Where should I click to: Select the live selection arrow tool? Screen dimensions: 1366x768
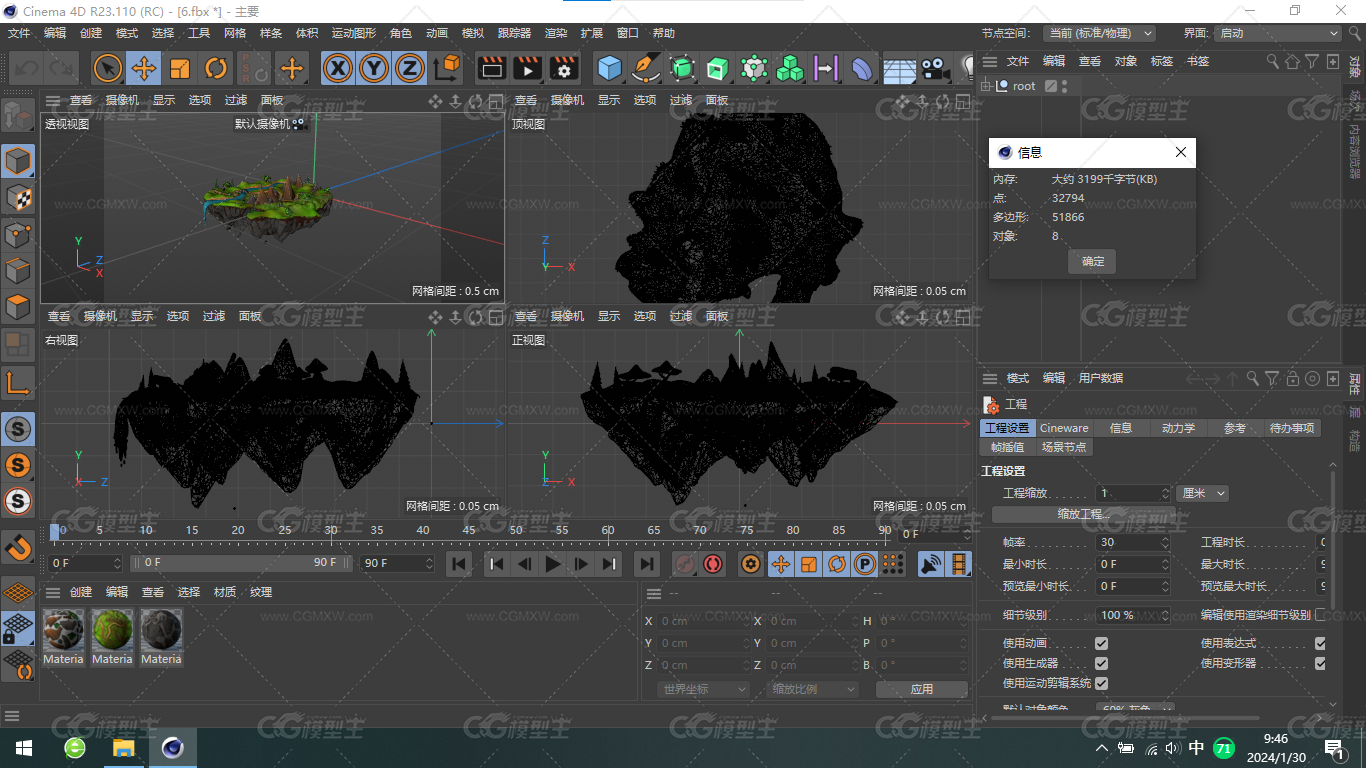pos(108,68)
